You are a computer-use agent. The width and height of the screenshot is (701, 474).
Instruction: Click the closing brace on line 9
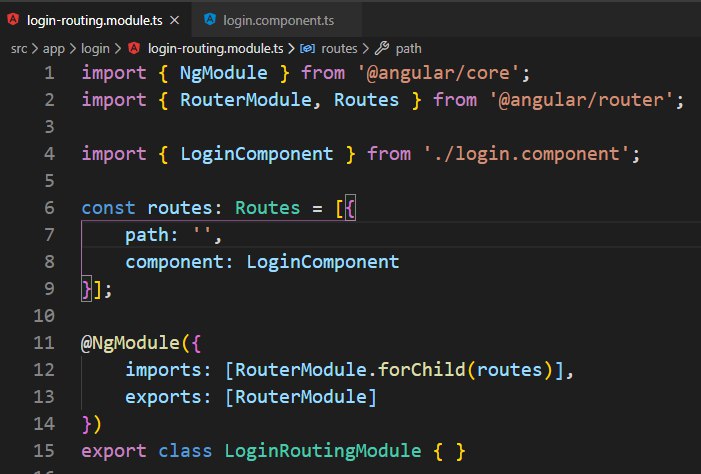click(86, 289)
